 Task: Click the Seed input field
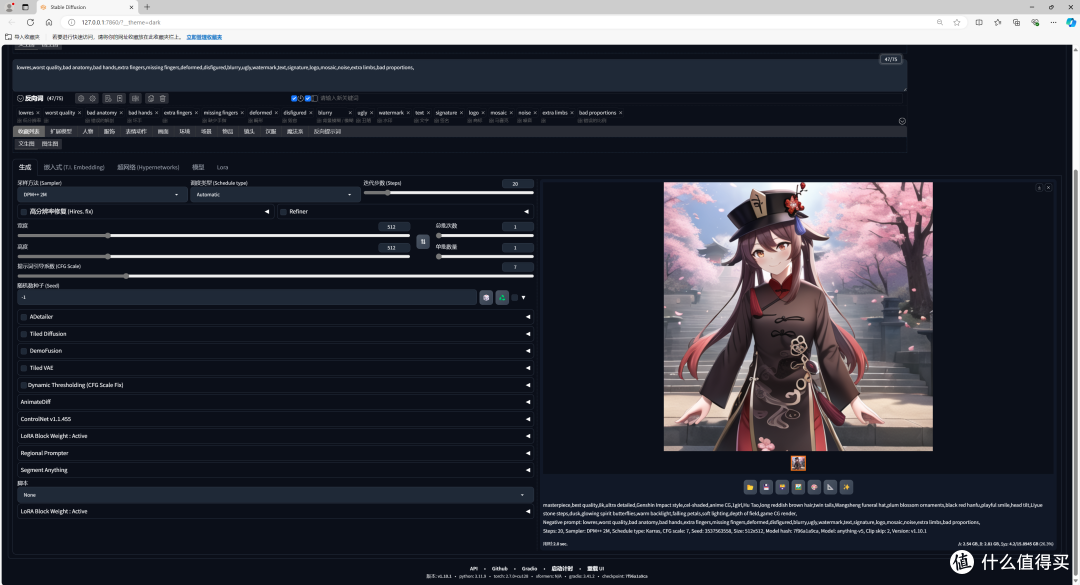[x=247, y=297]
